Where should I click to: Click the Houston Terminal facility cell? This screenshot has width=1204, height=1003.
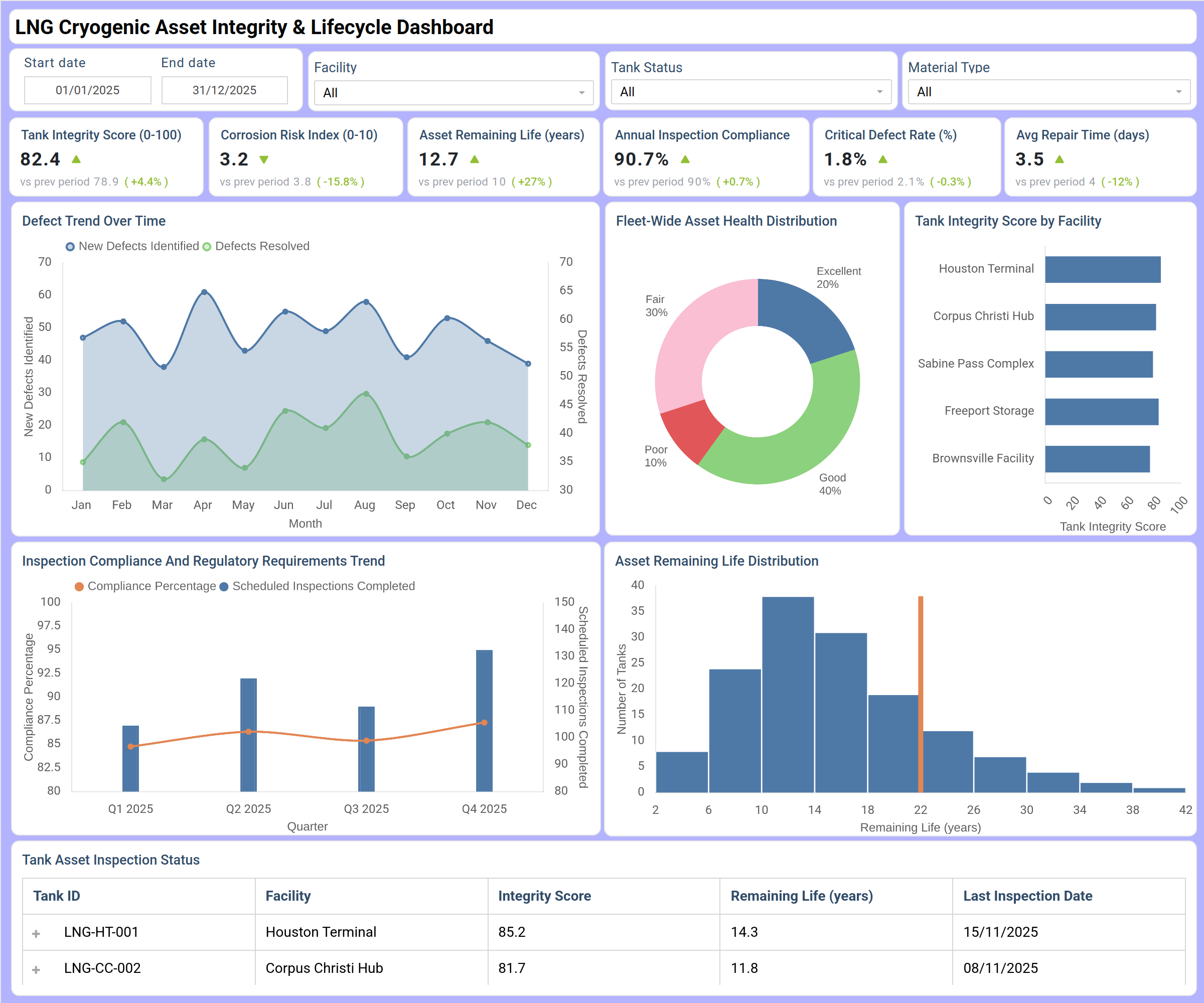(372, 932)
